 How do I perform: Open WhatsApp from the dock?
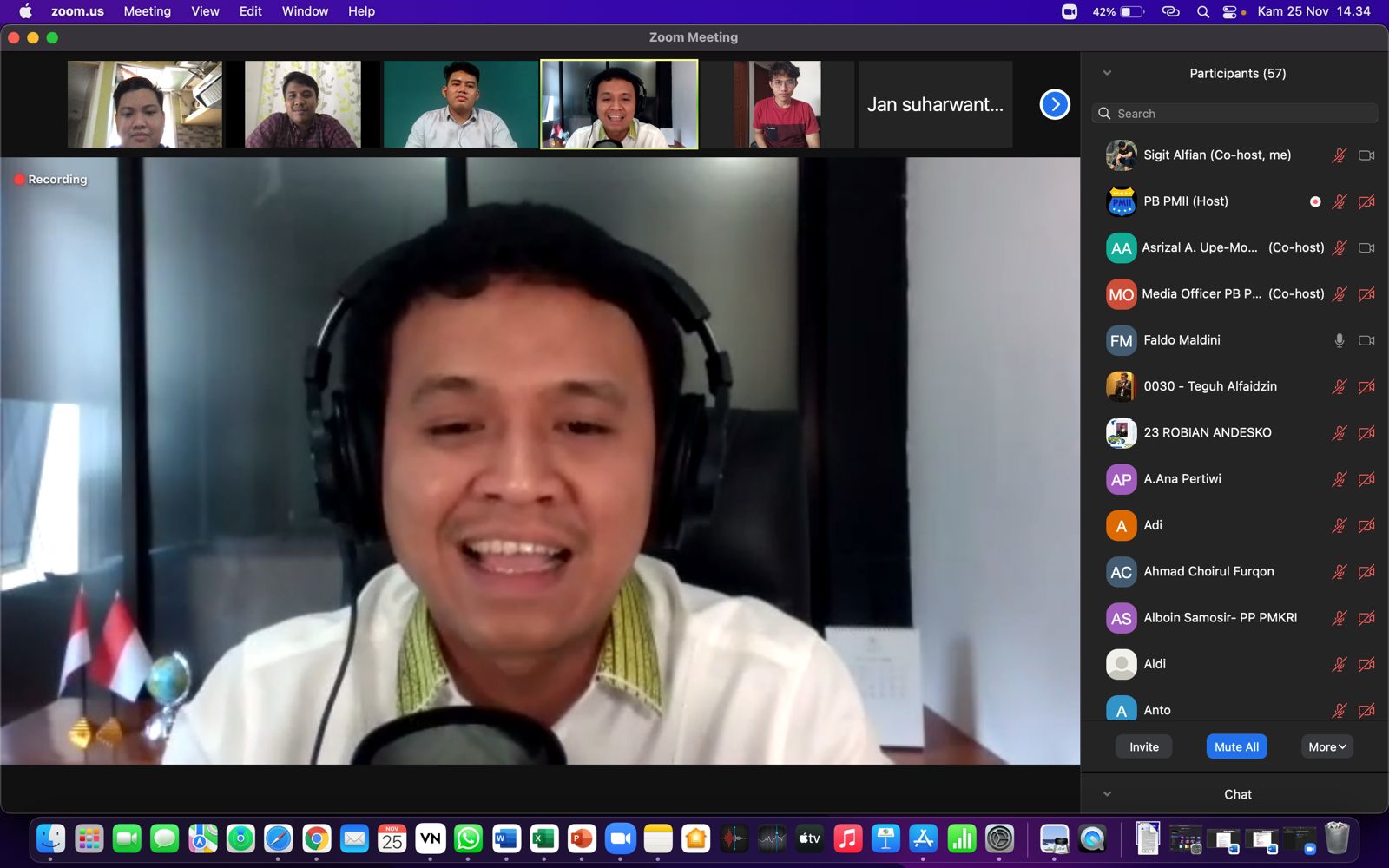tap(468, 838)
